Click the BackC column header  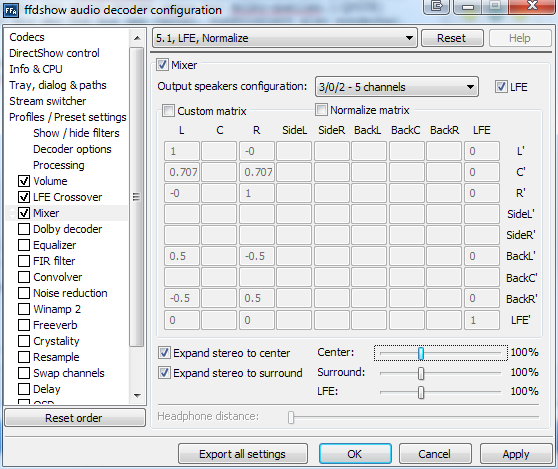point(405,130)
